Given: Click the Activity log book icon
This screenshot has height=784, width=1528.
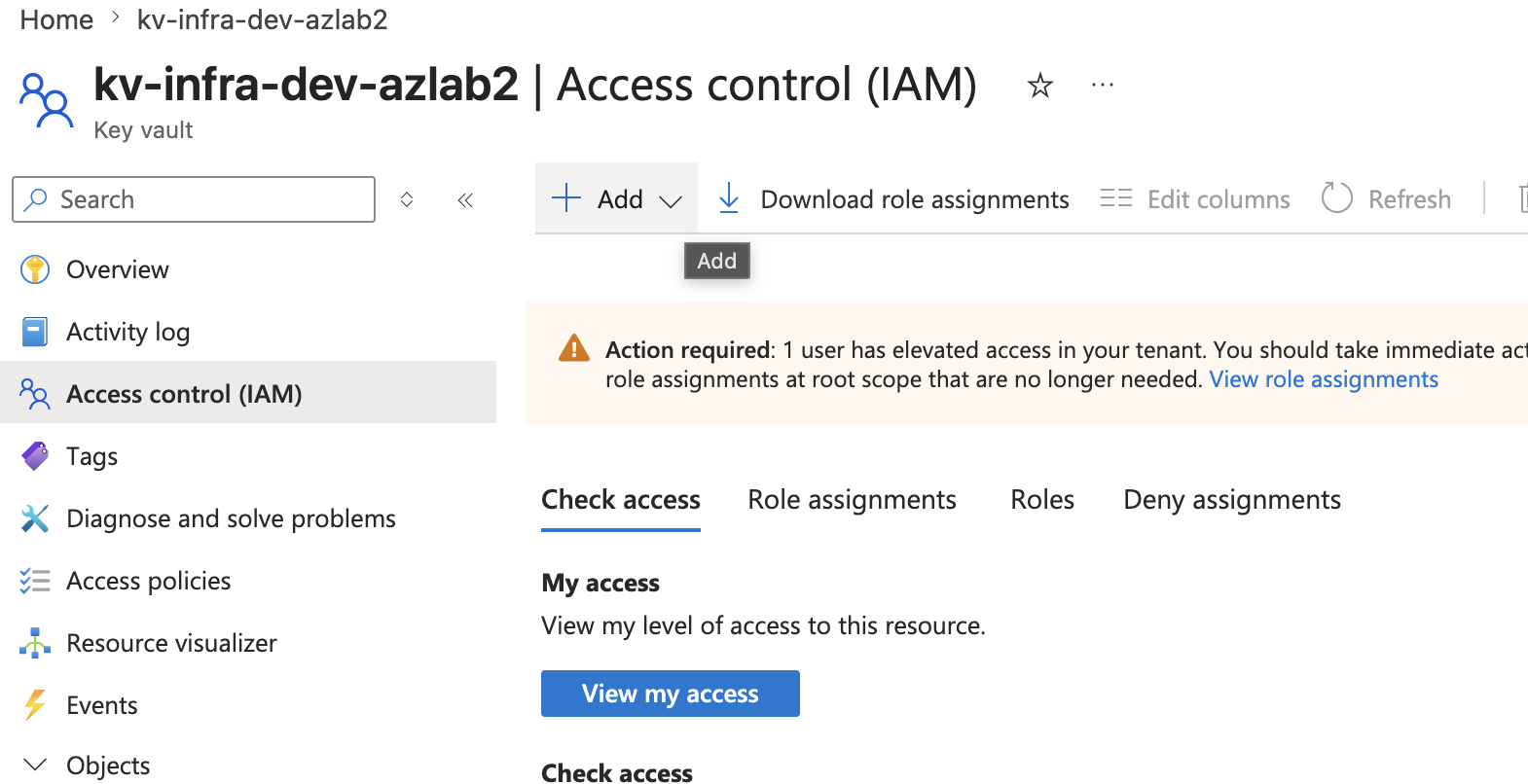Looking at the screenshot, I should coord(35,332).
